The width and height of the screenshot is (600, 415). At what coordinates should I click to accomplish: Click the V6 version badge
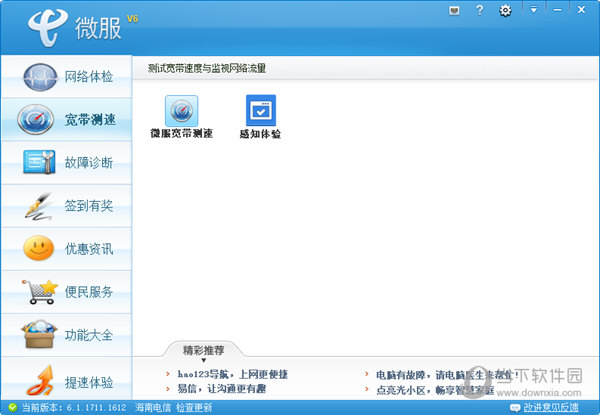(x=132, y=19)
